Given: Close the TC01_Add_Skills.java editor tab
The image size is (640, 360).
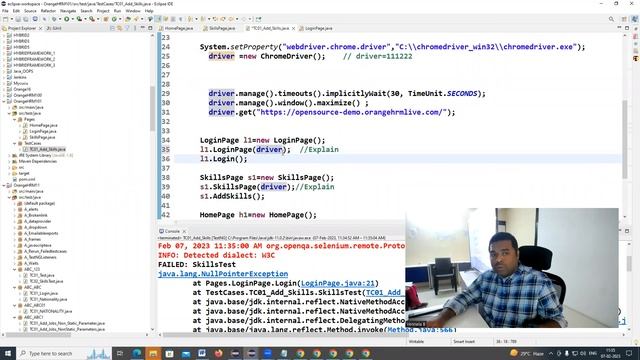Looking at the screenshot, I should pos(293,28).
